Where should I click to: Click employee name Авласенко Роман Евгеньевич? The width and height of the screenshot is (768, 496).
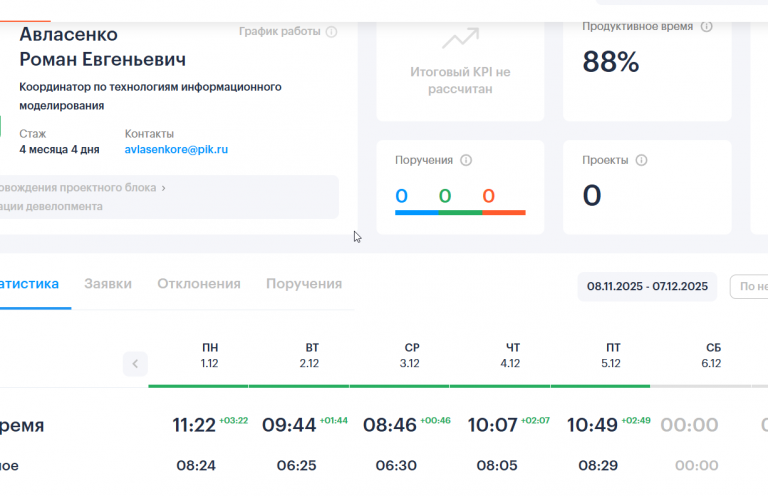pos(103,47)
